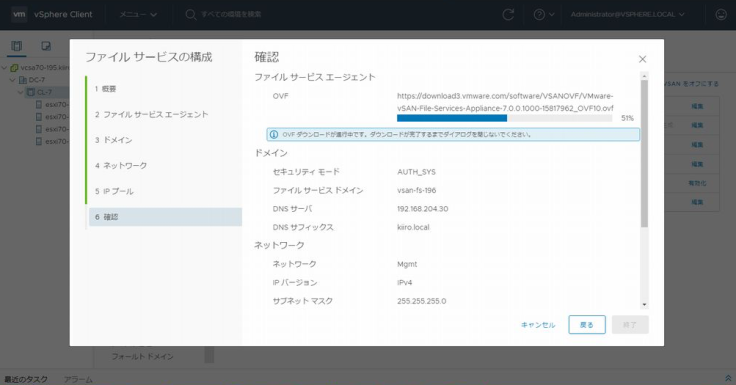Screen dimensions: 736x385
Task: Click the 有効化 link in background panel
Action: 698,183
